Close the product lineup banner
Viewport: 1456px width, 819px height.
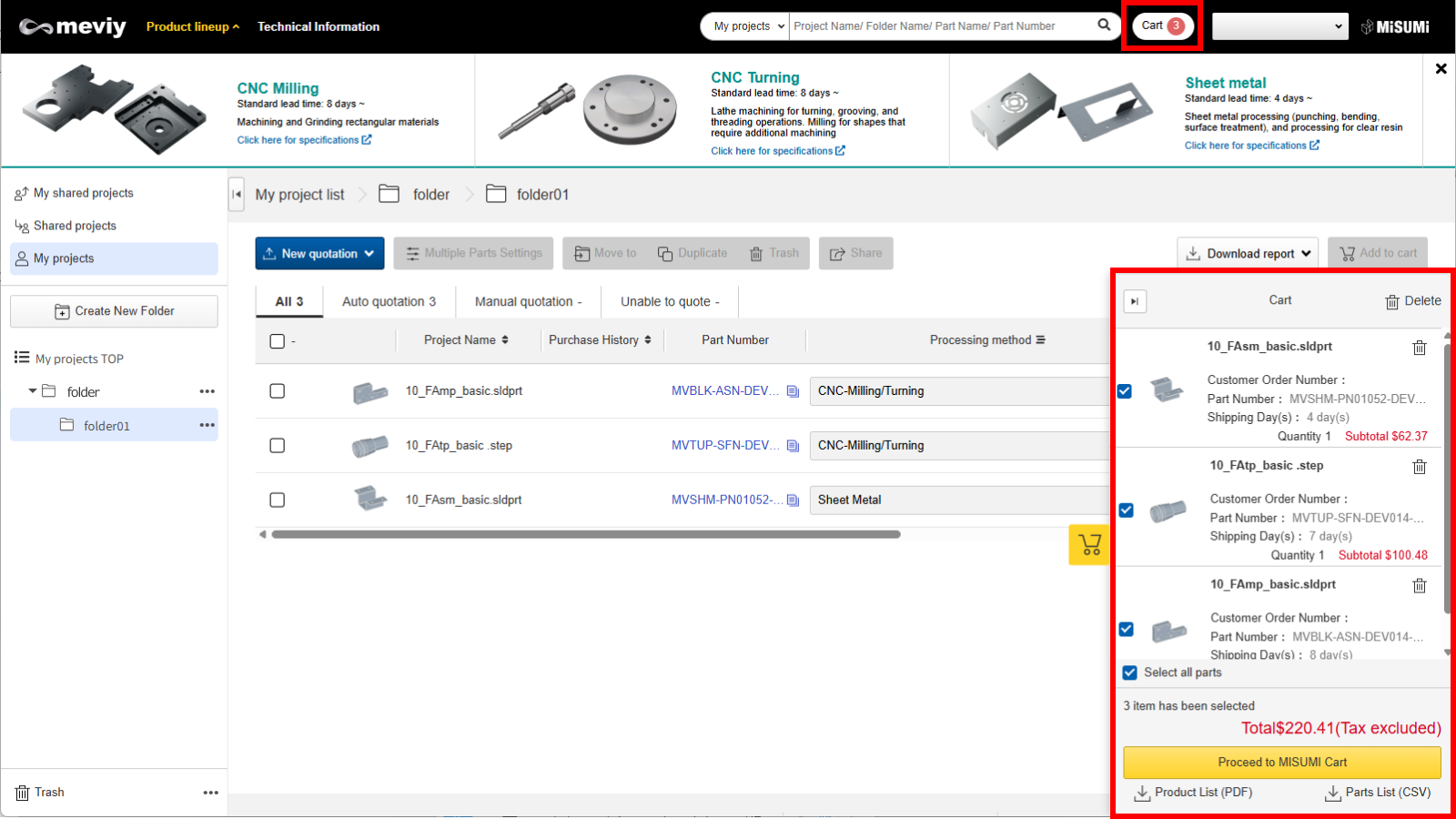[x=1441, y=69]
